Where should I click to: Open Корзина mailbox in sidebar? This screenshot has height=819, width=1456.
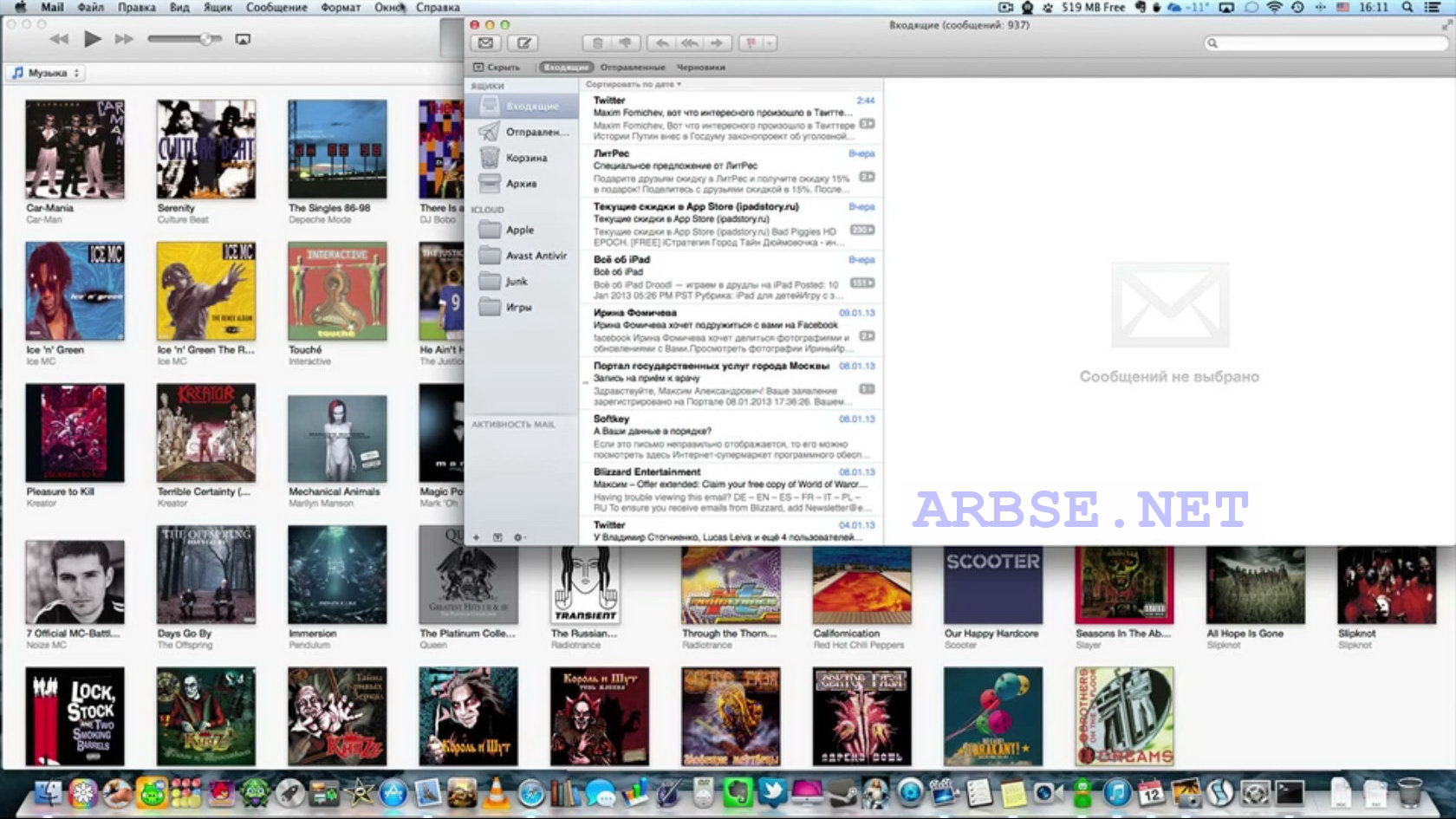coord(522,158)
